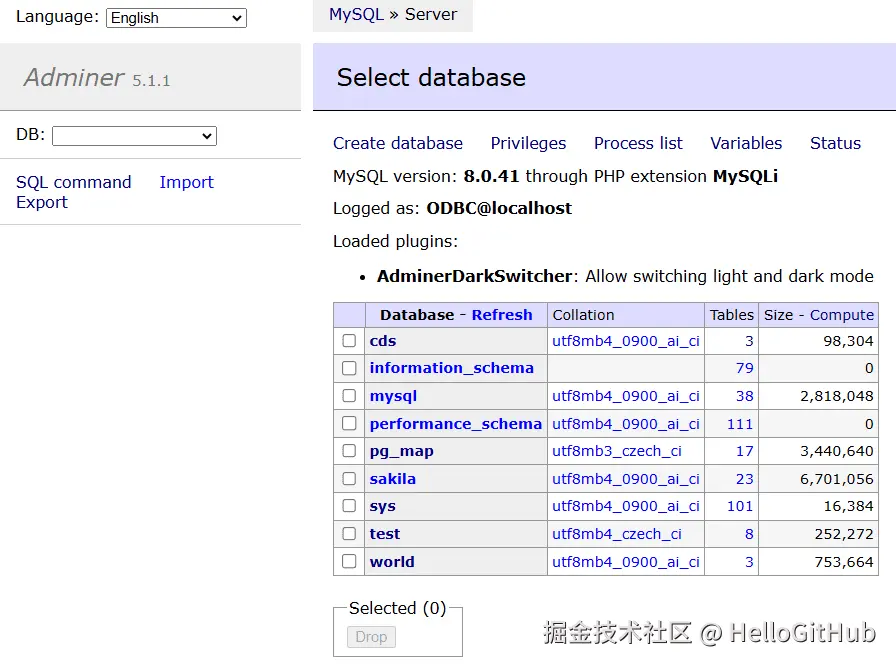
Task: Tick the checkbox for pg_map database
Action: pos(349,451)
